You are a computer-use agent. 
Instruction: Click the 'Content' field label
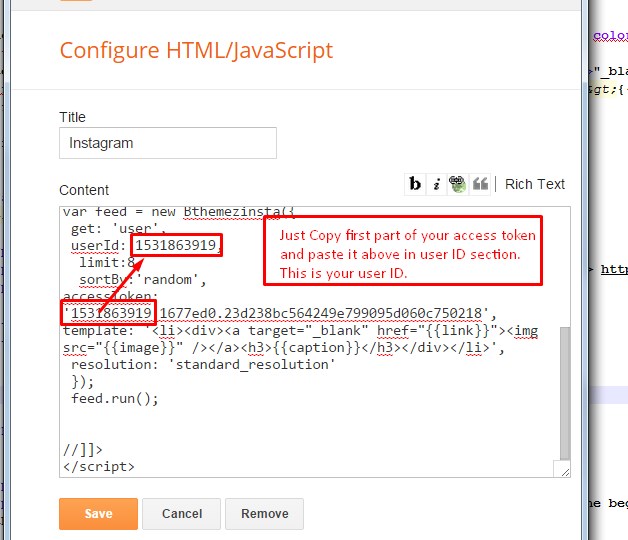tap(84, 190)
